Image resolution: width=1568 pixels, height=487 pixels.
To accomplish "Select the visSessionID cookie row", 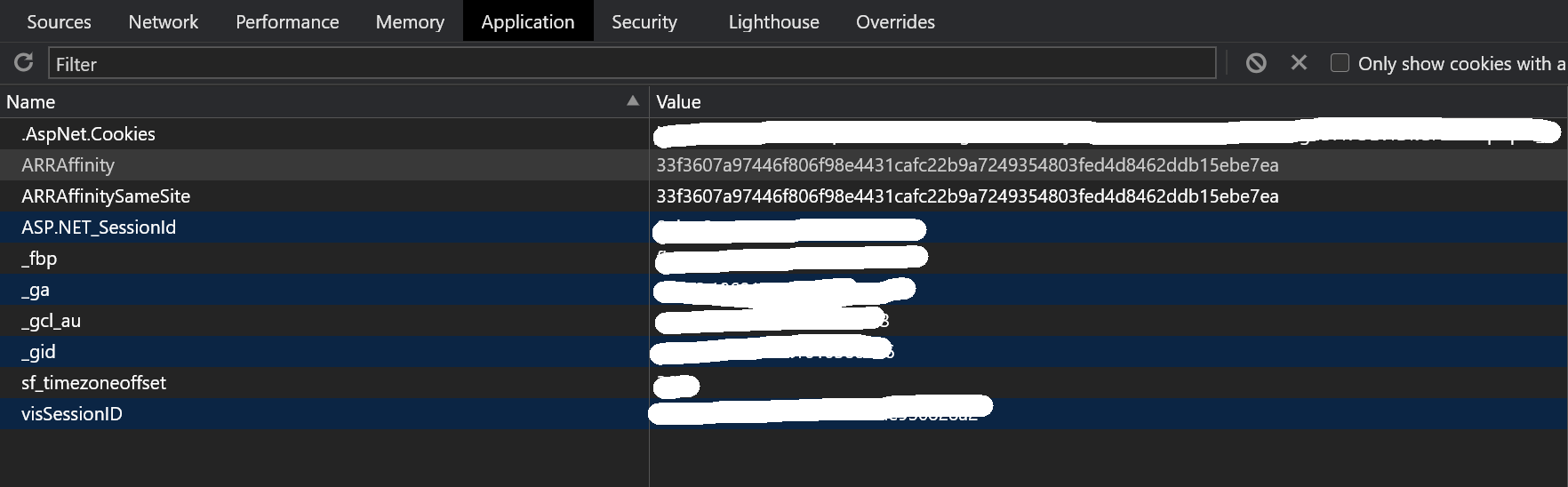I will (x=72, y=414).
